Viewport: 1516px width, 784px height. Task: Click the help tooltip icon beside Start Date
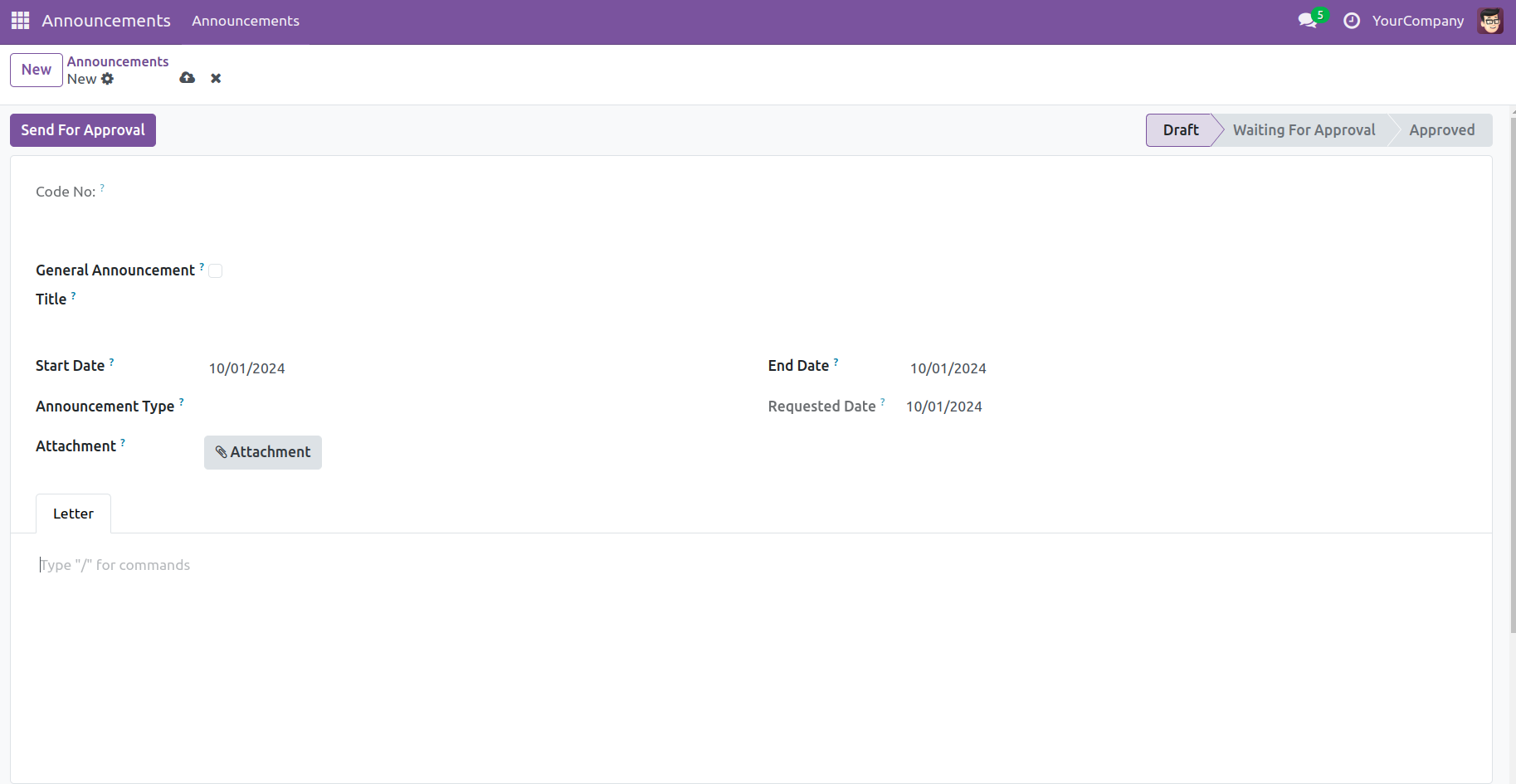(112, 362)
